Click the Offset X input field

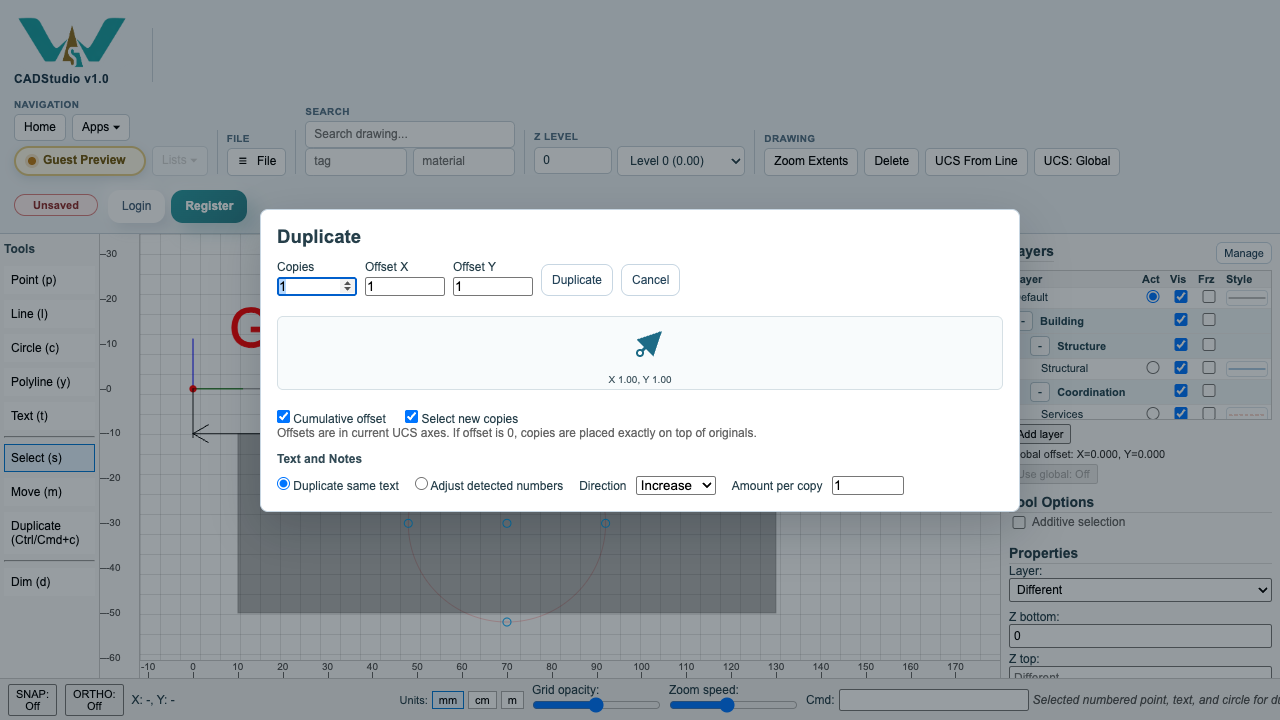click(x=405, y=287)
